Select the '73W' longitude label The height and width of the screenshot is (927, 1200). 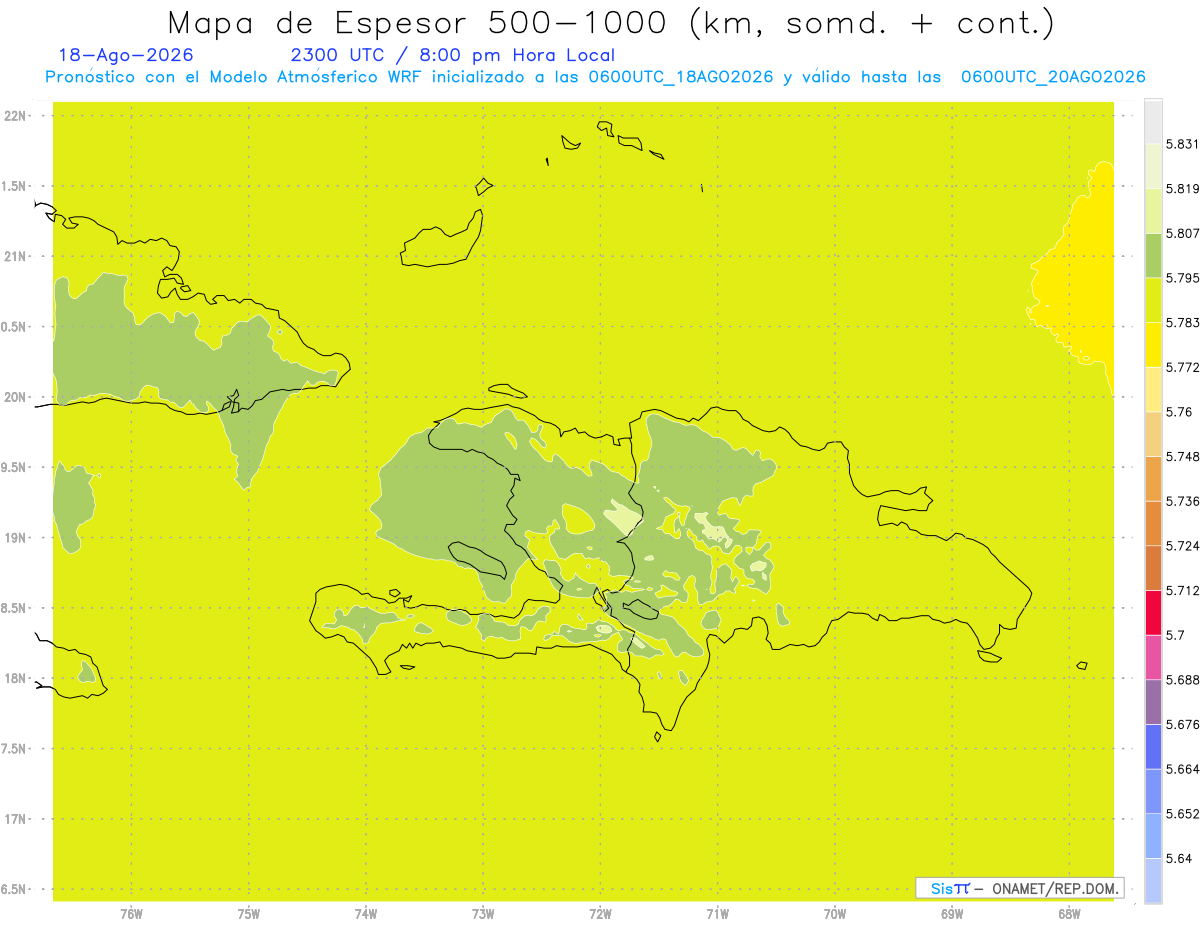tap(483, 914)
